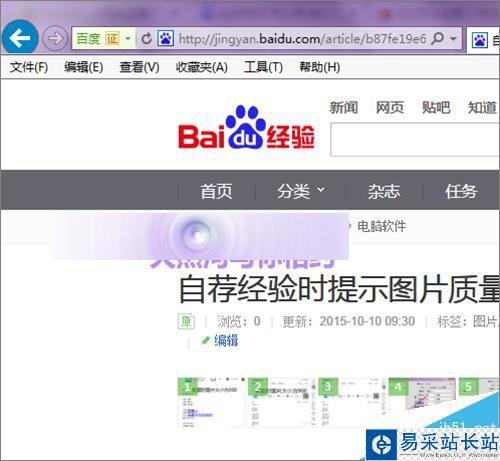500x461 pixels.
Task: Open the 工具(T) menu
Action: (x=263, y=67)
